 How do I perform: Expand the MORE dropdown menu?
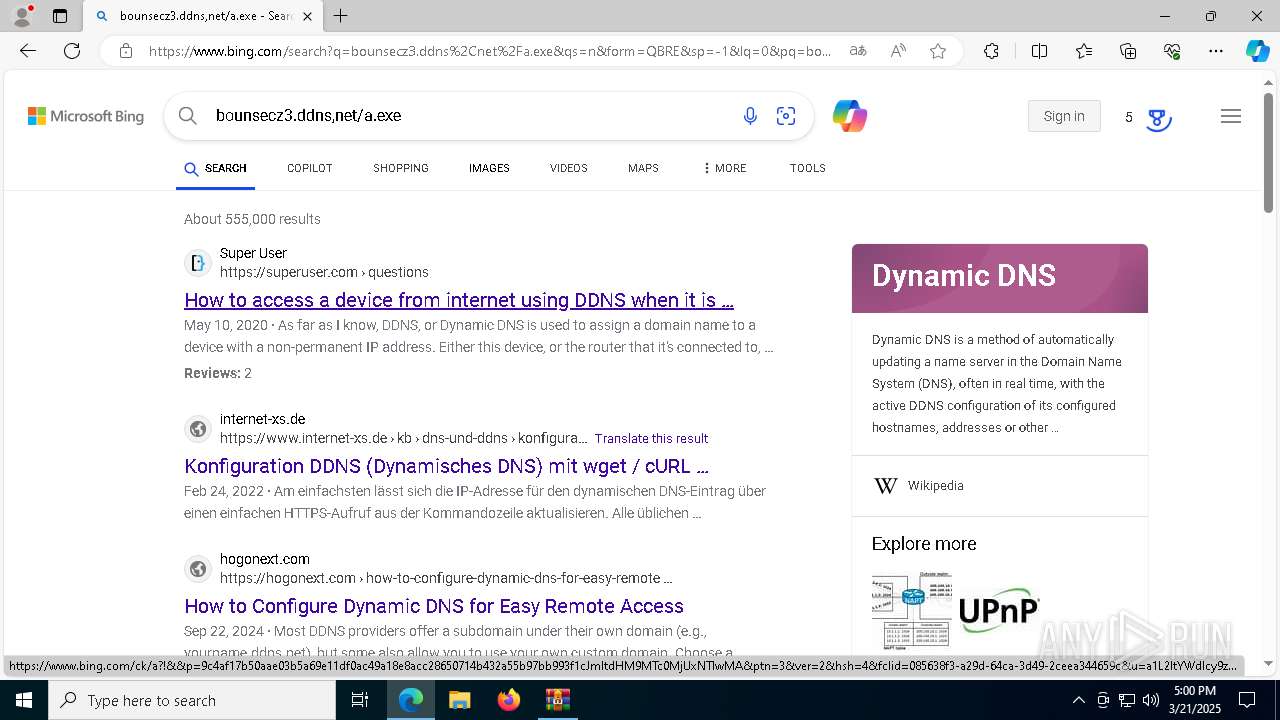pyautogui.click(x=725, y=168)
